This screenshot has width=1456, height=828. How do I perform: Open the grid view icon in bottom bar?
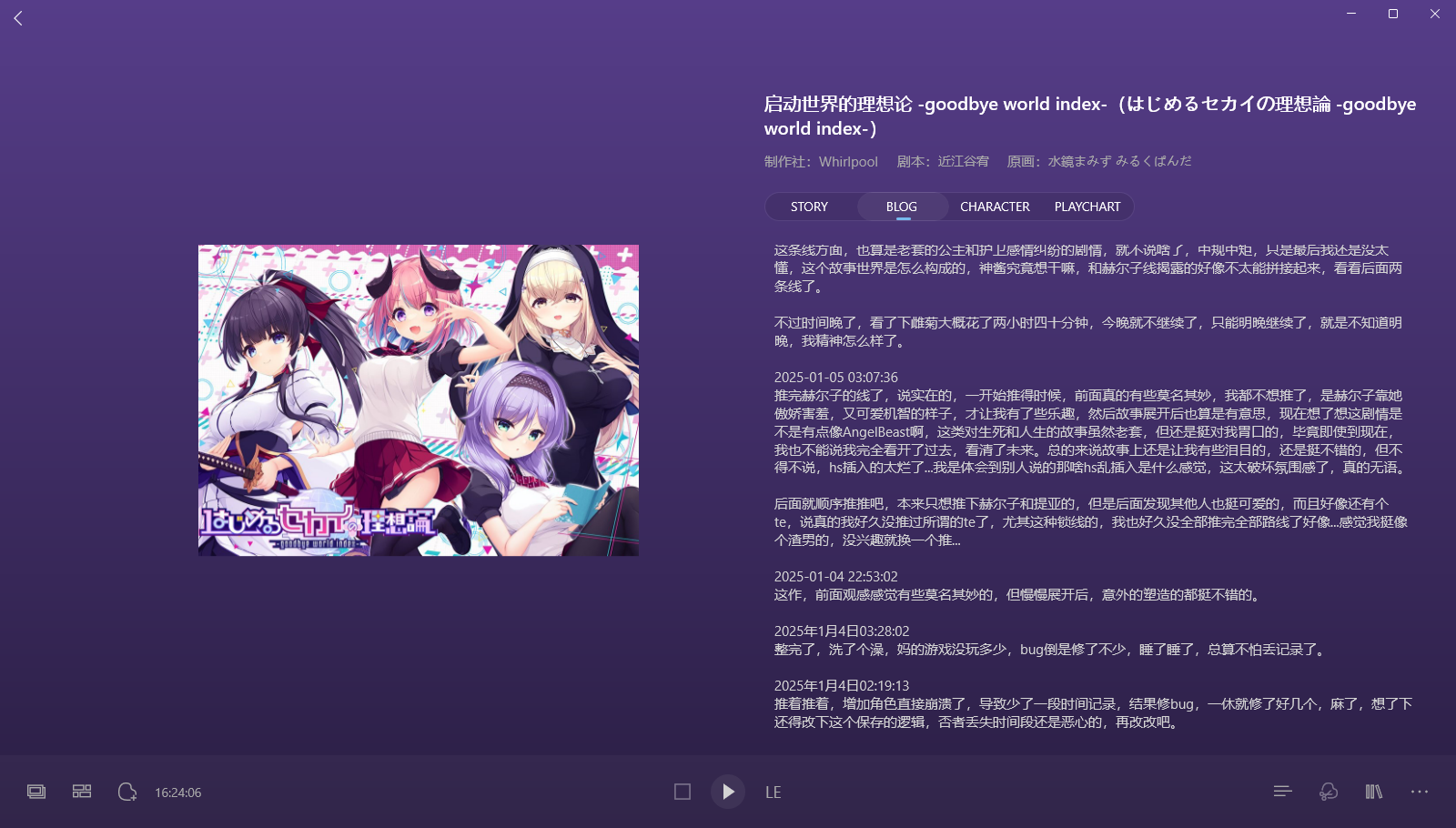pyautogui.click(x=82, y=792)
